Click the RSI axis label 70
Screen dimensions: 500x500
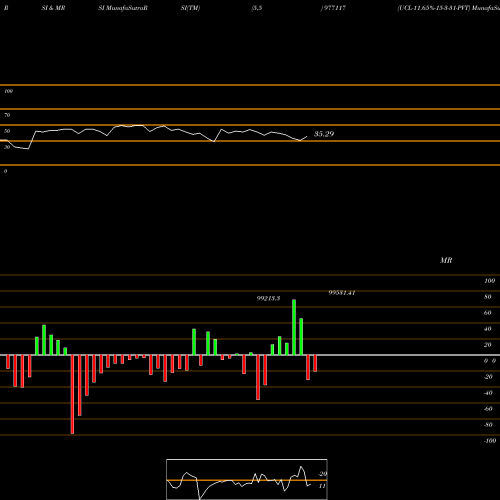(x=7, y=115)
